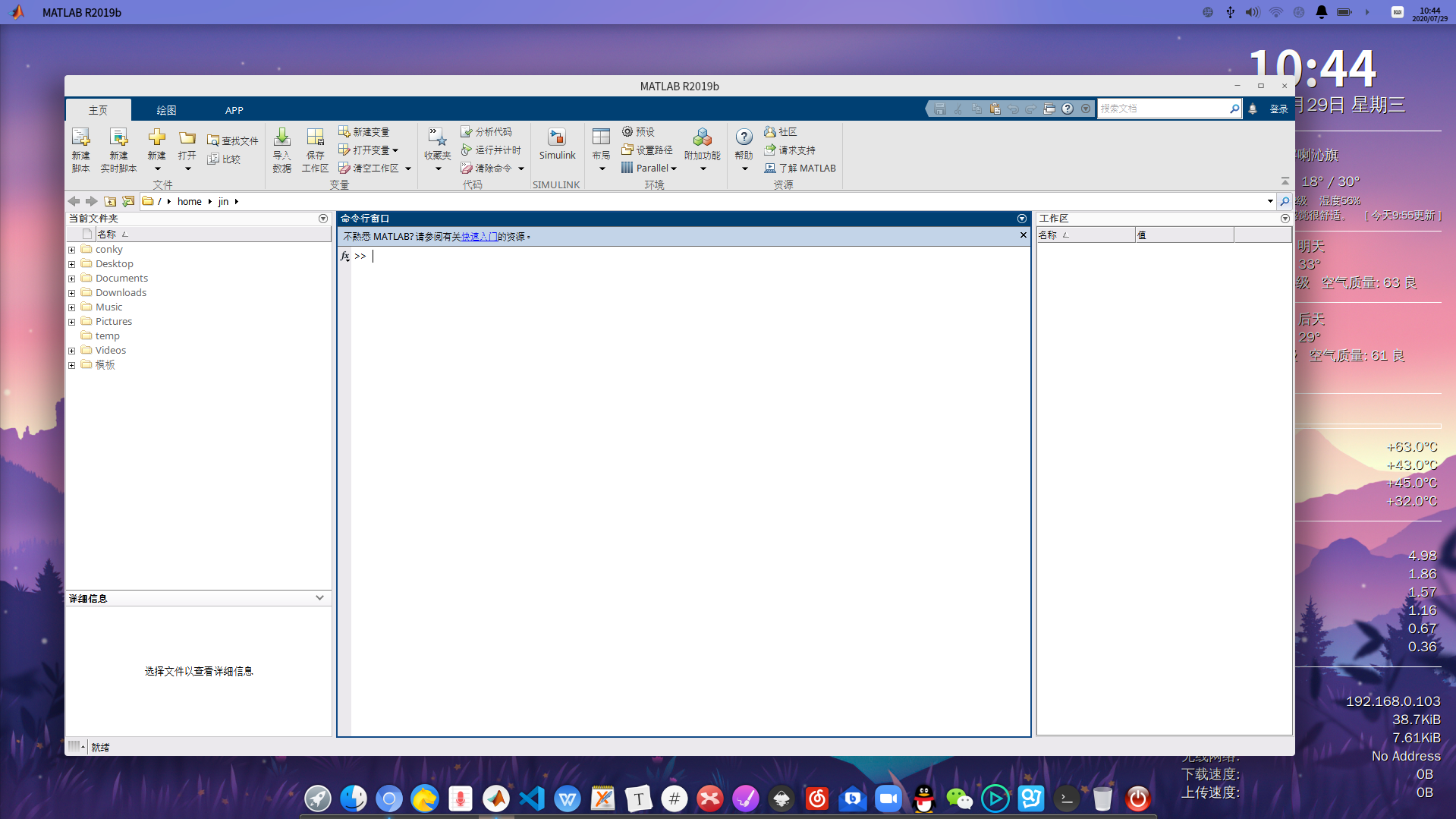Screen dimensions: 1456x819
Task: Open the 打开变量 dropdown
Action: coord(368,150)
